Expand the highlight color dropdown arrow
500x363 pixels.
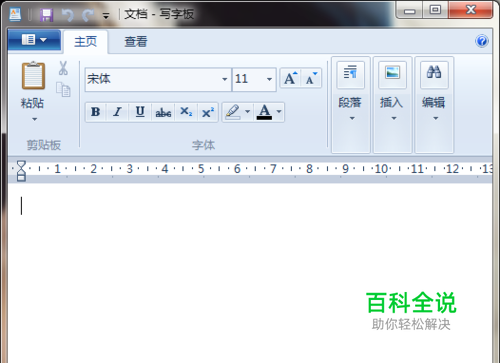tap(248, 112)
